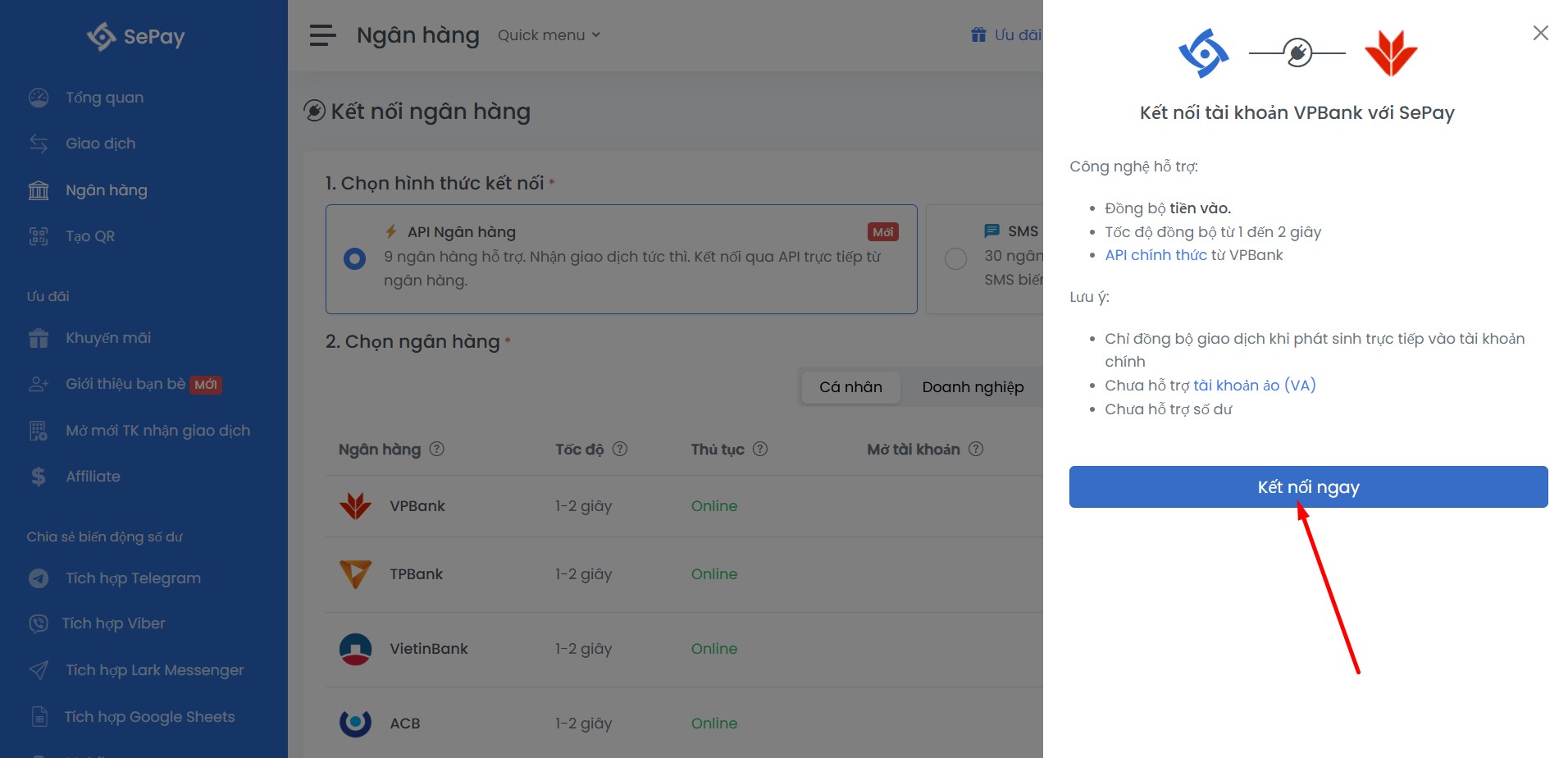
Task: Click help icon next to Thủ tục column
Action: click(760, 449)
